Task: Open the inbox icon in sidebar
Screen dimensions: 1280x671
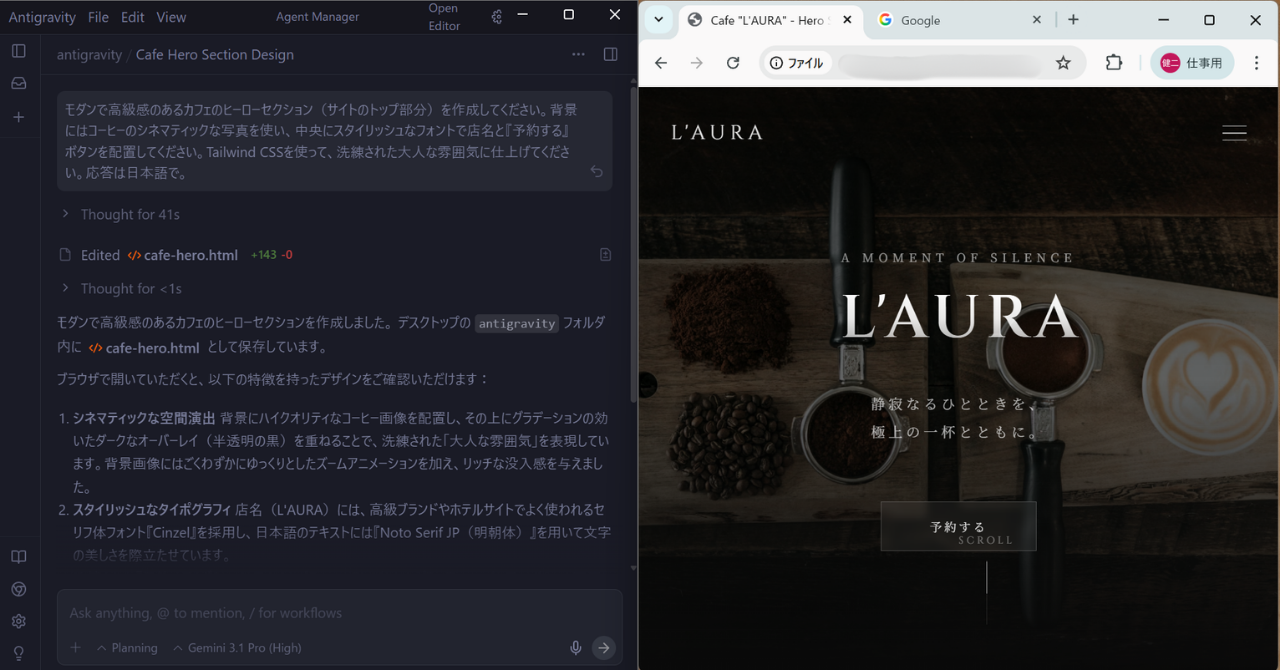Action: pyautogui.click(x=19, y=84)
